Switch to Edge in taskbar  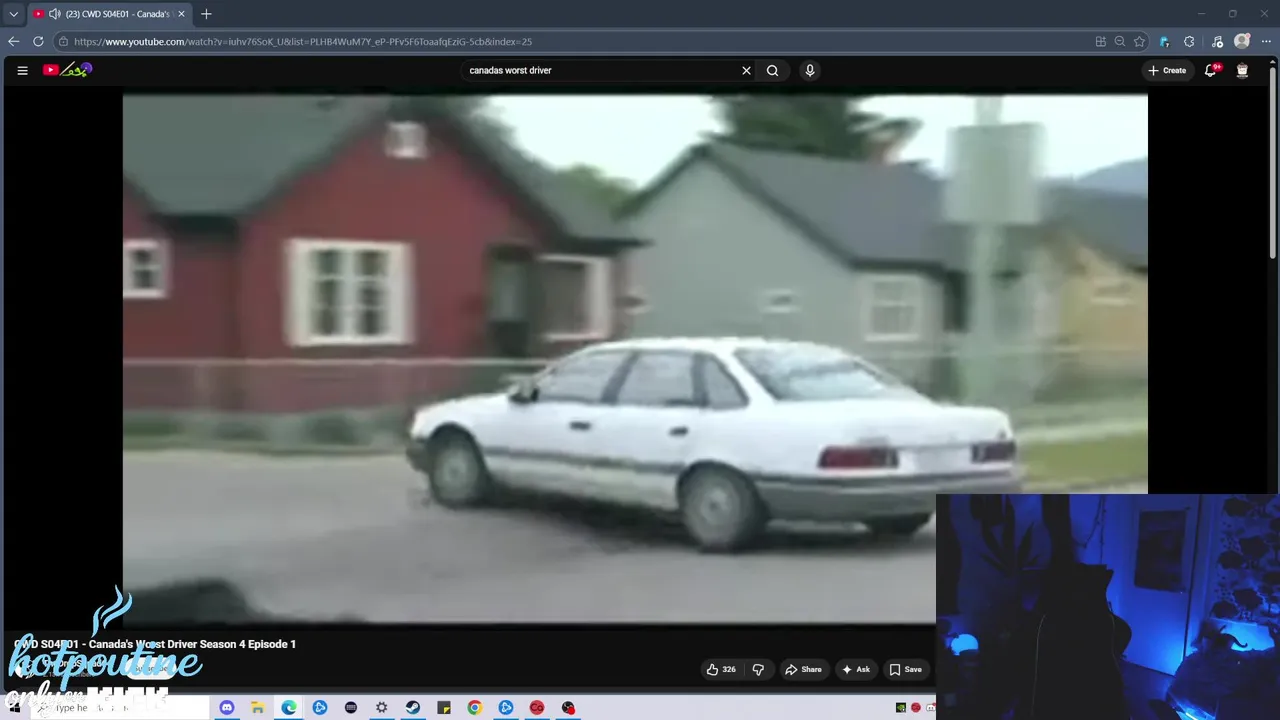pos(289,707)
